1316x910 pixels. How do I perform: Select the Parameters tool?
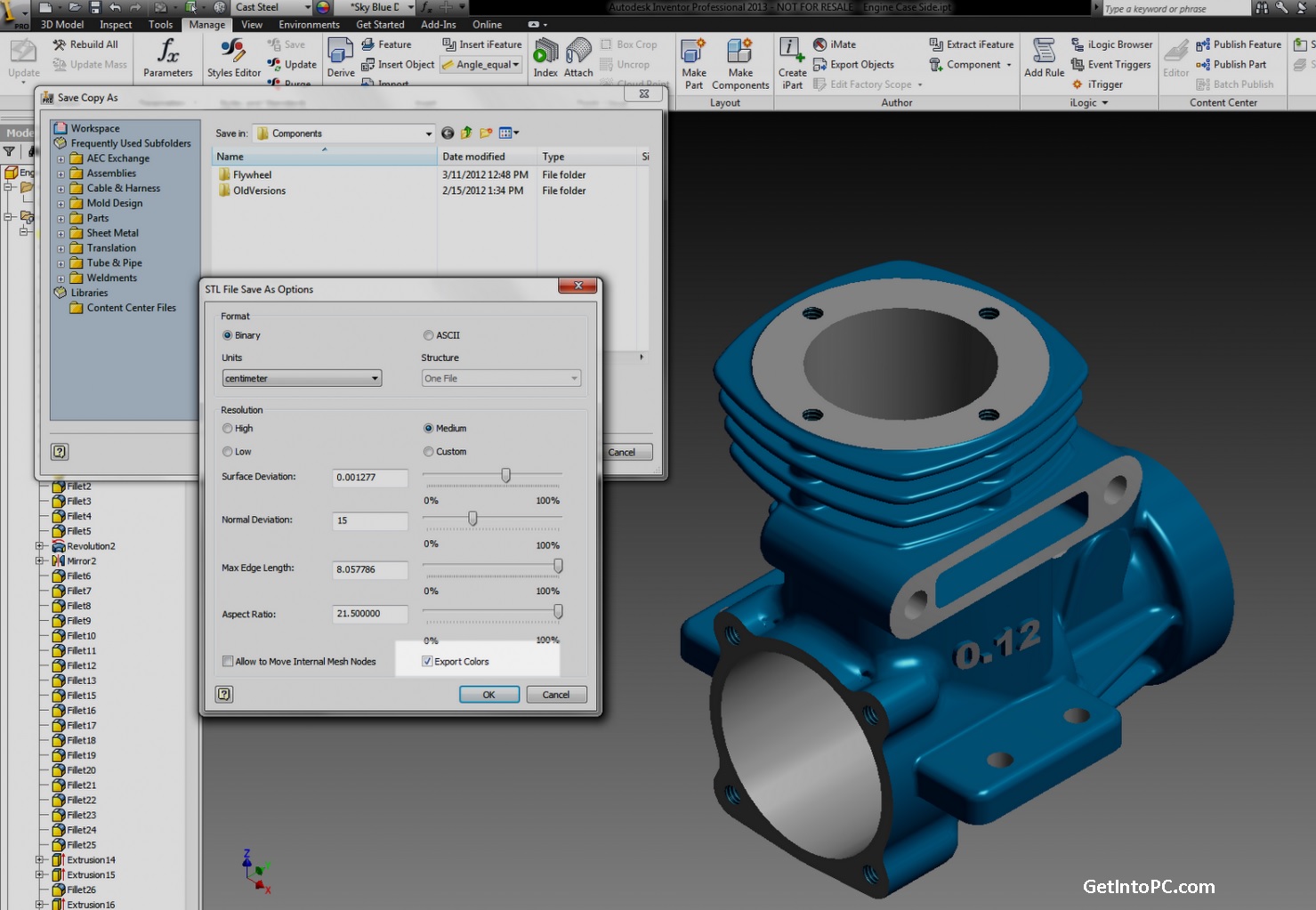tap(168, 58)
